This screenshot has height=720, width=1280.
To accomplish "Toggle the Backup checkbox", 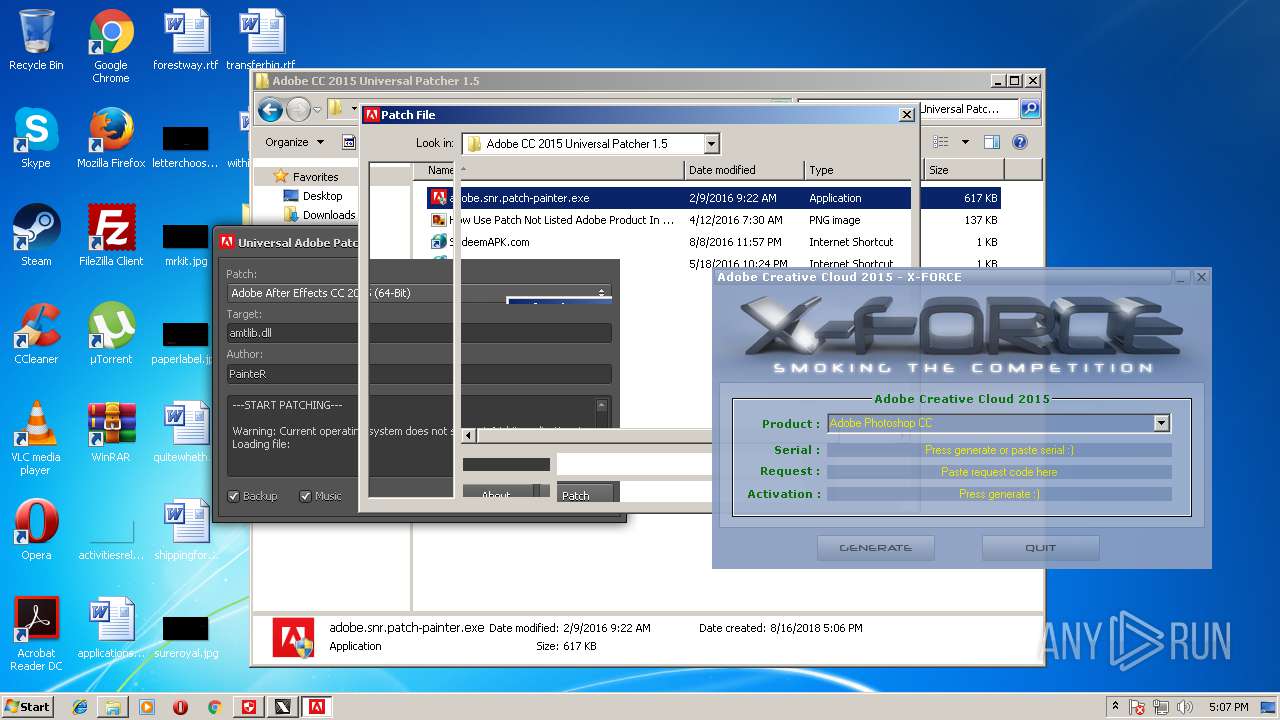I will (x=233, y=496).
